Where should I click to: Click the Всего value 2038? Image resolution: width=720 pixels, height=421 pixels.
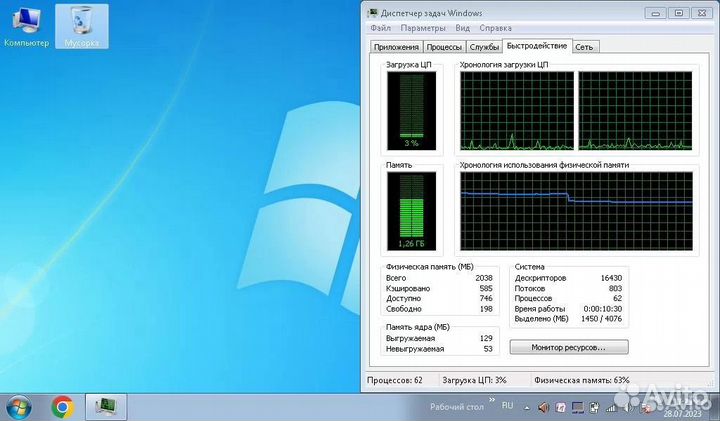[484, 278]
